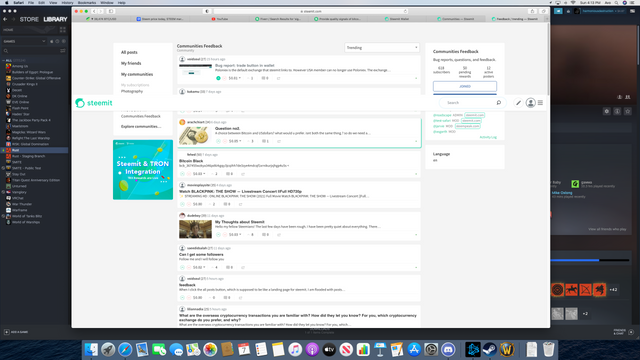Click the compose post pencil icon
The image size is (640, 360).
[x=518, y=103]
